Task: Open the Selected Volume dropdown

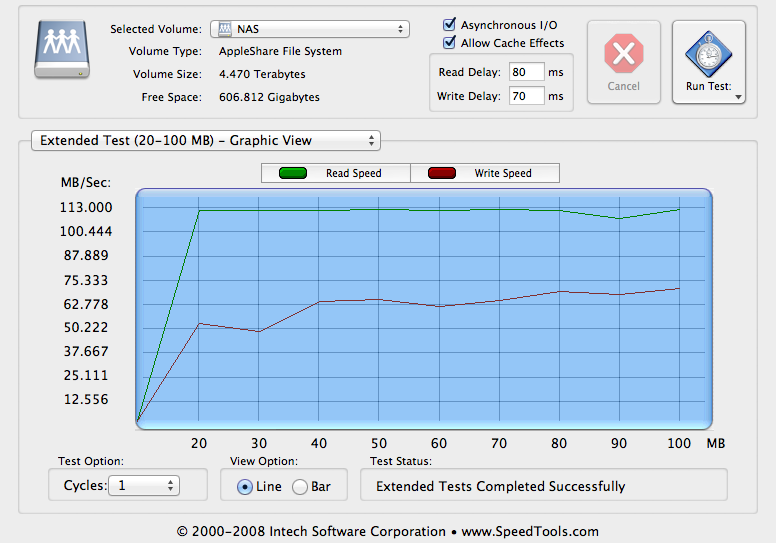Action: (312, 29)
